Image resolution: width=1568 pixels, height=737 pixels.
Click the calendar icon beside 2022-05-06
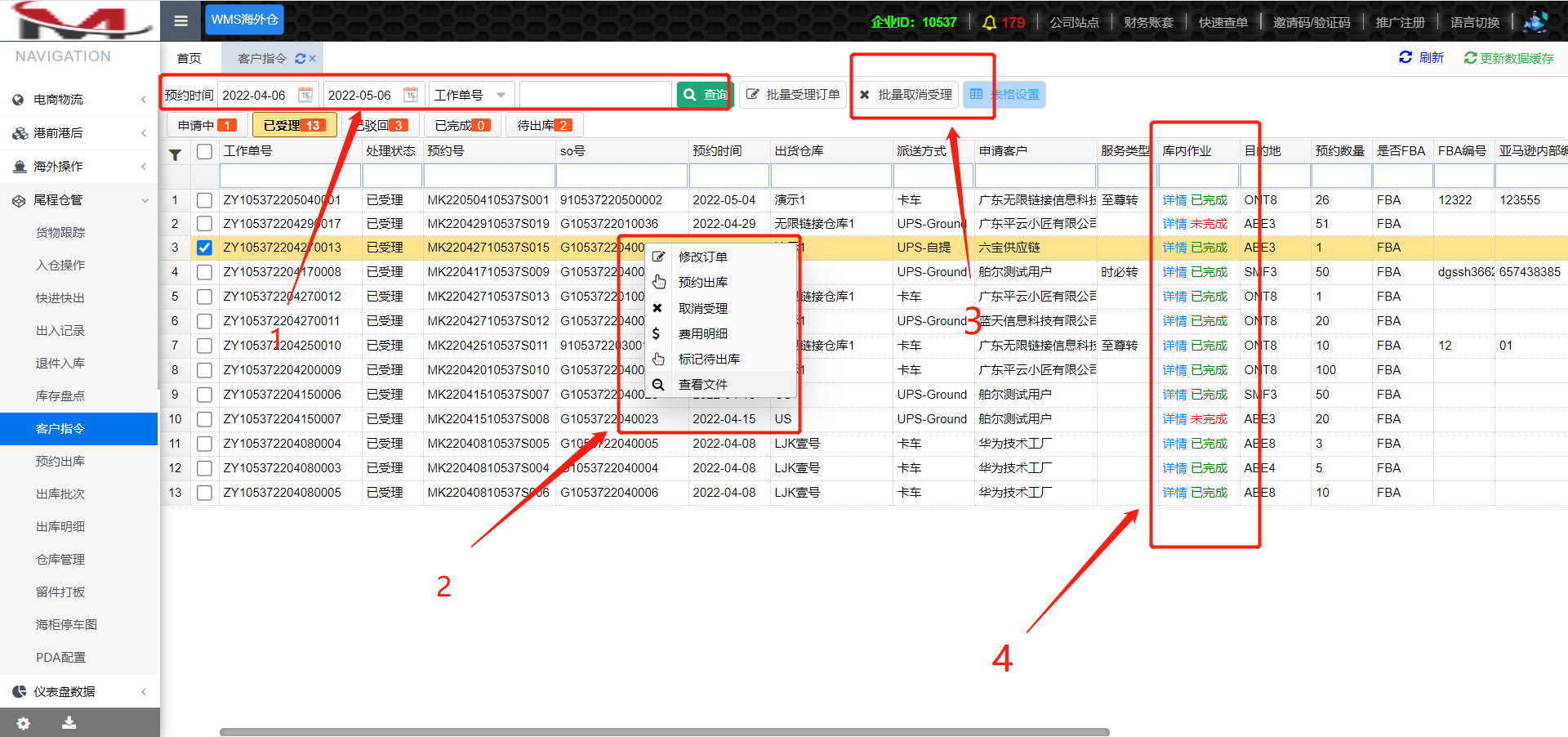pyautogui.click(x=411, y=95)
